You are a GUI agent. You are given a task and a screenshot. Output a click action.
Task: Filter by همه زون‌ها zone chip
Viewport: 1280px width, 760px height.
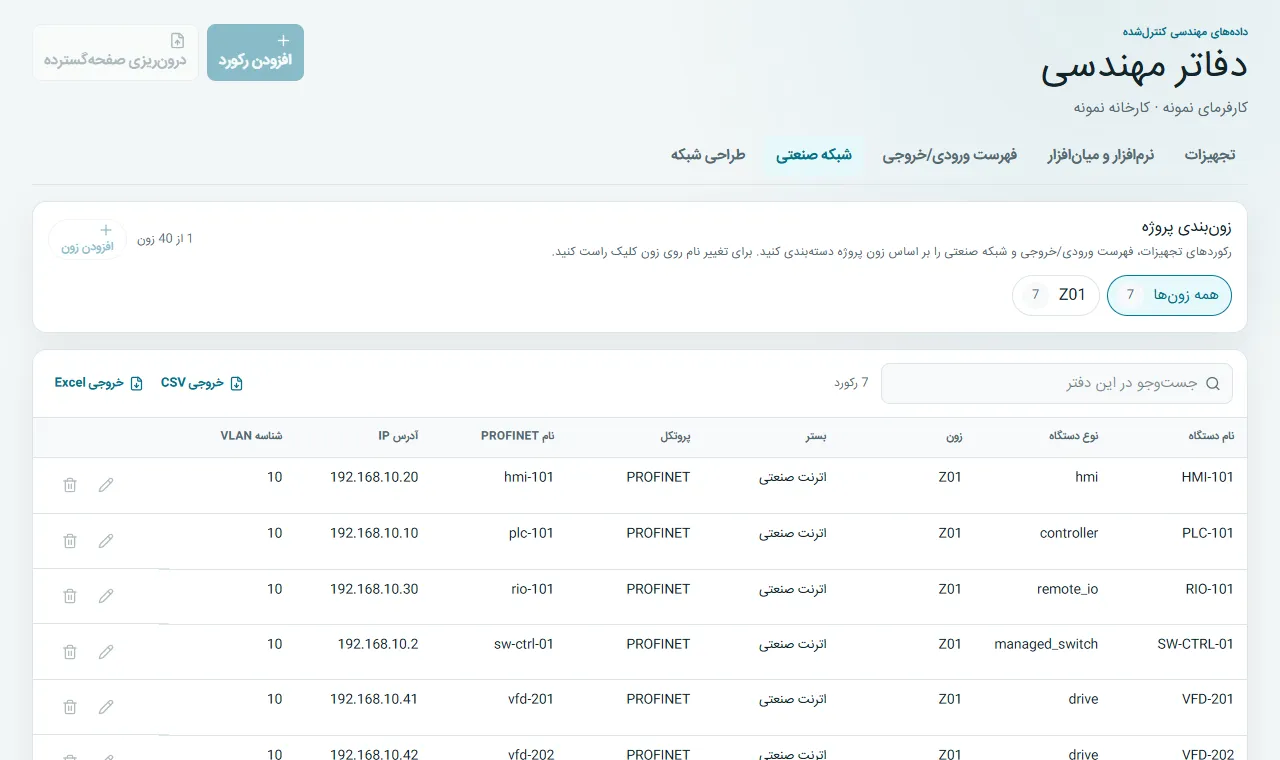[x=1169, y=295]
